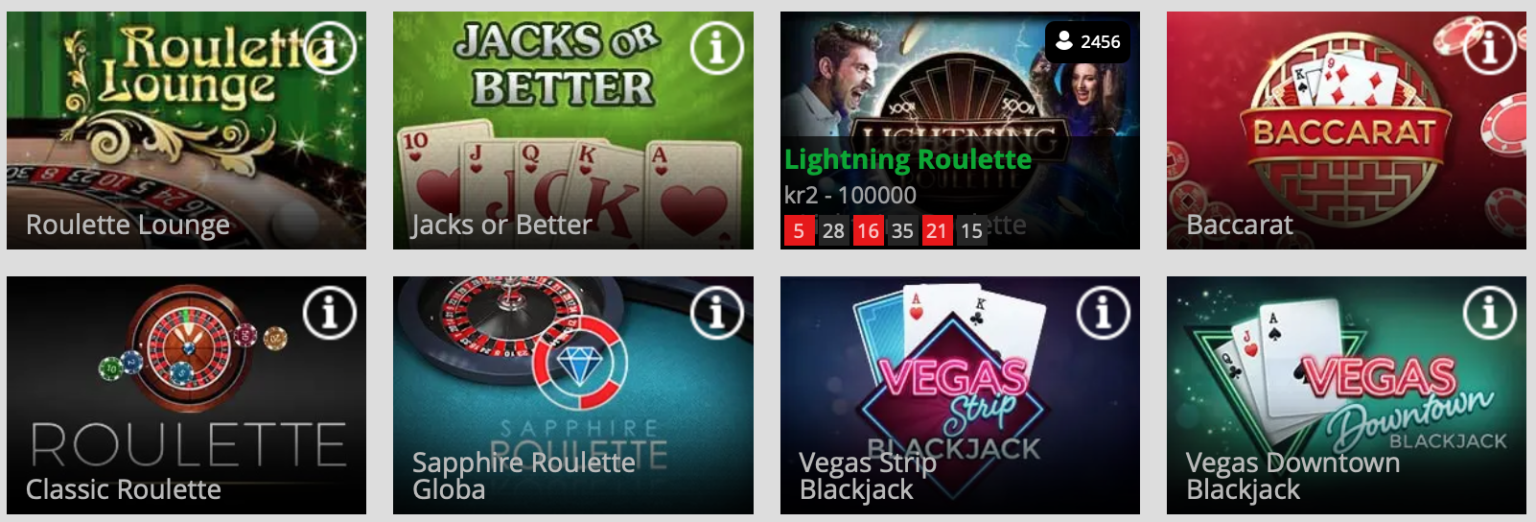The image size is (1536, 522).
Task: Open the Jacks or Better game tile
Action: click(x=573, y=130)
